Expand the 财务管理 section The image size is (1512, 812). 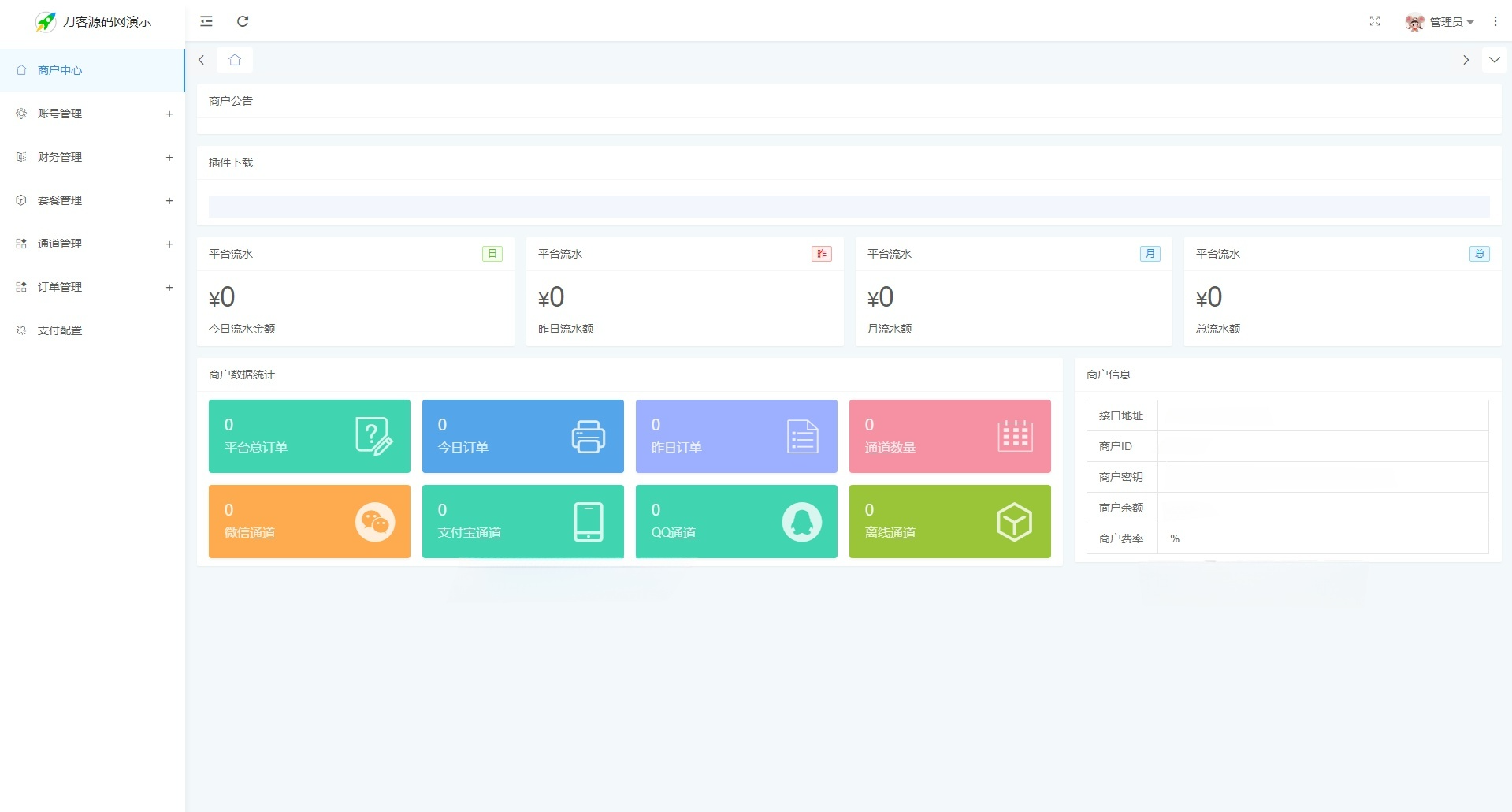(x=59, y=157)
